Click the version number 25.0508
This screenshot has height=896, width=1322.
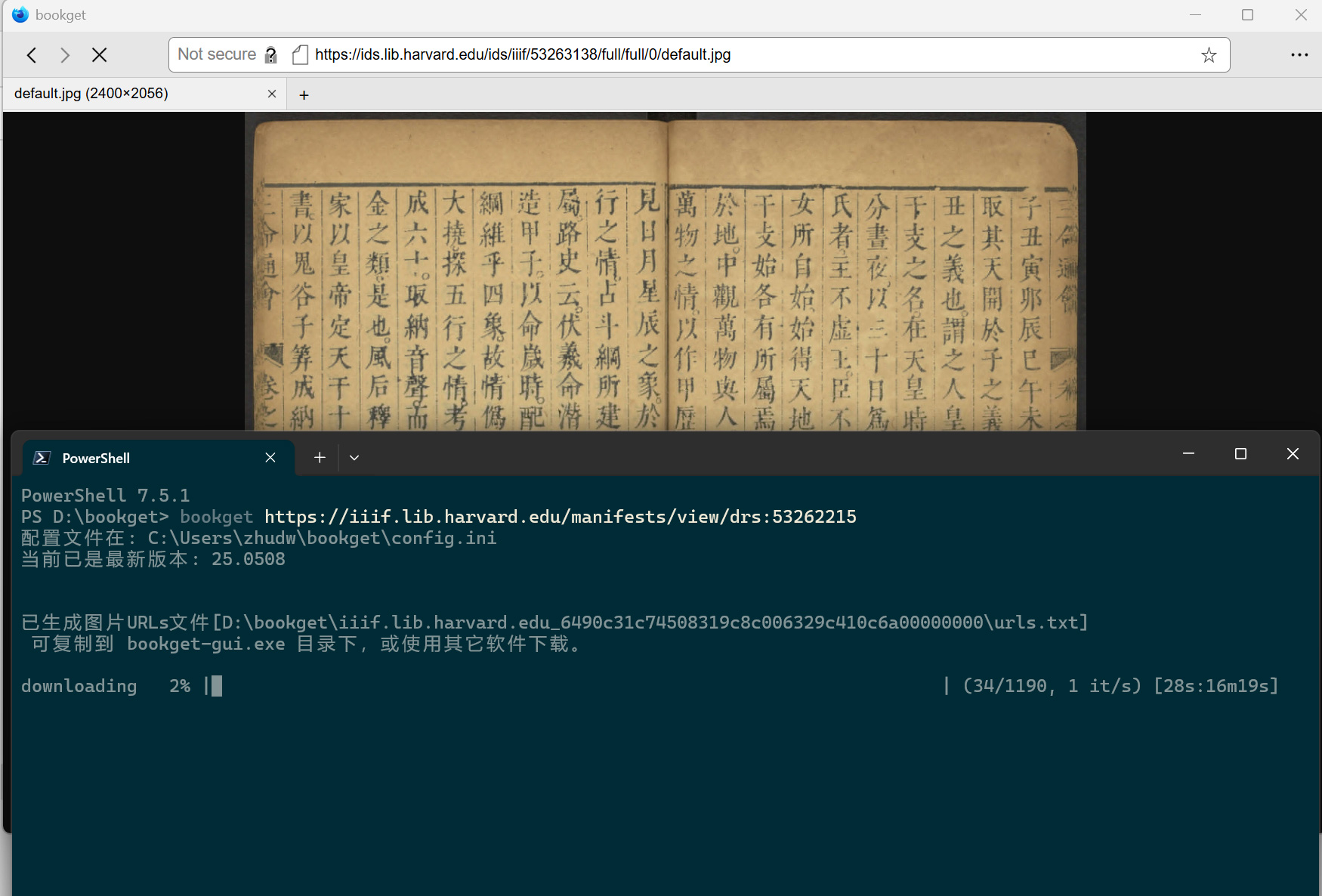[249, 559]
